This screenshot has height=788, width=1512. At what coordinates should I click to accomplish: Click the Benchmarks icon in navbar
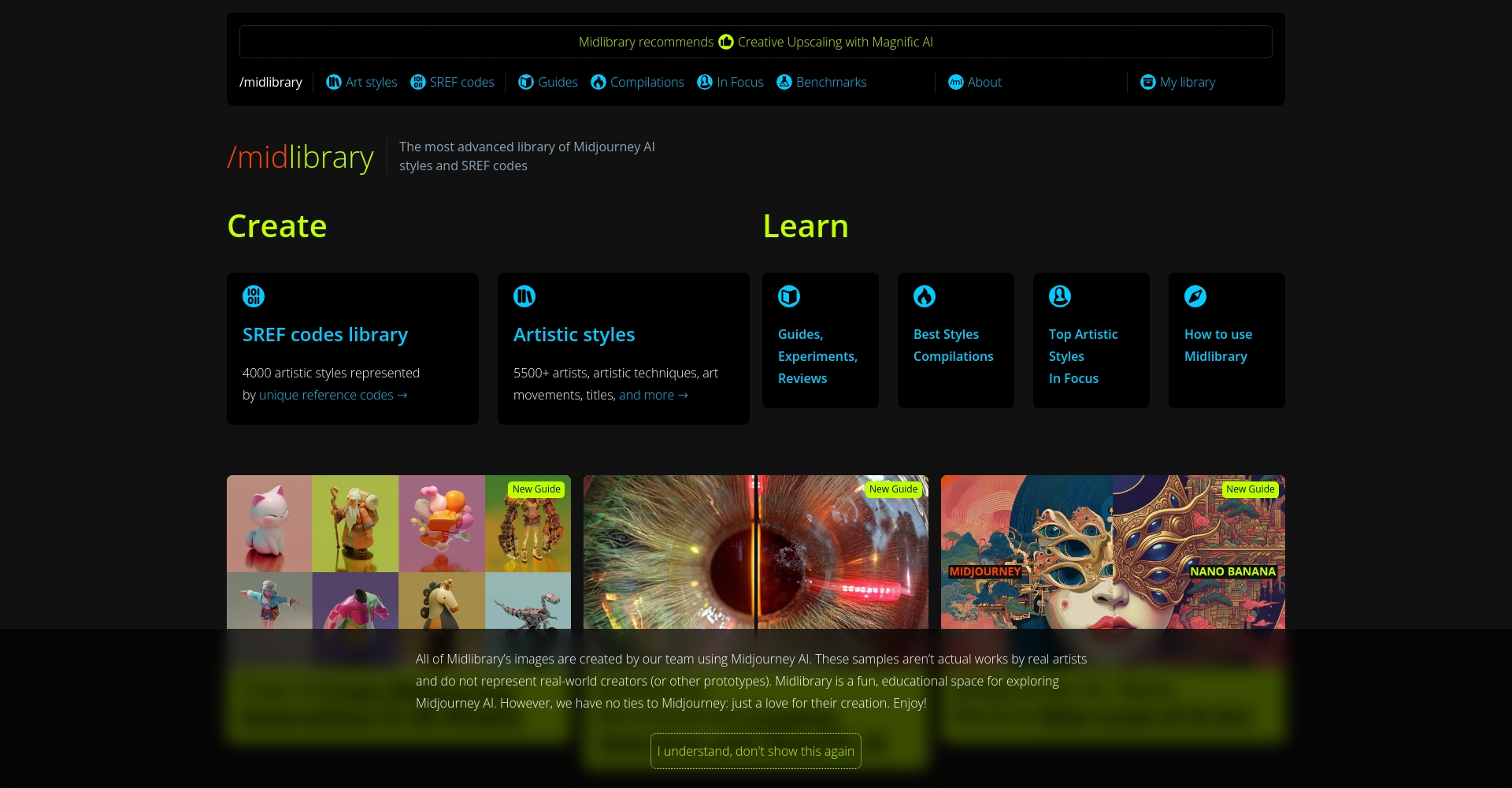[784, 82]
